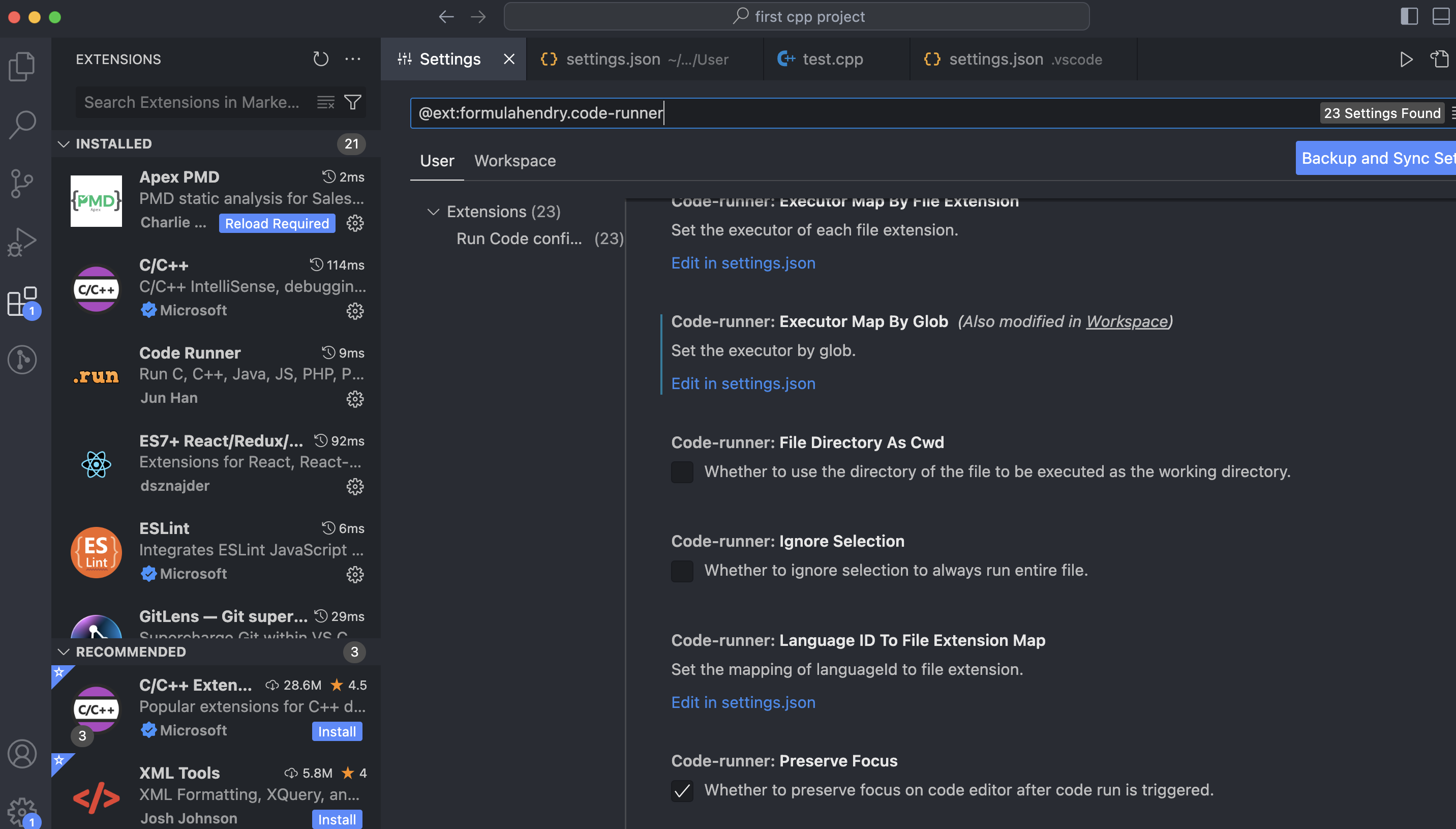The width and height of the screenshot is (1456, 829).
Task: Select Run Code configuration tree item
Action: (539, 239)
